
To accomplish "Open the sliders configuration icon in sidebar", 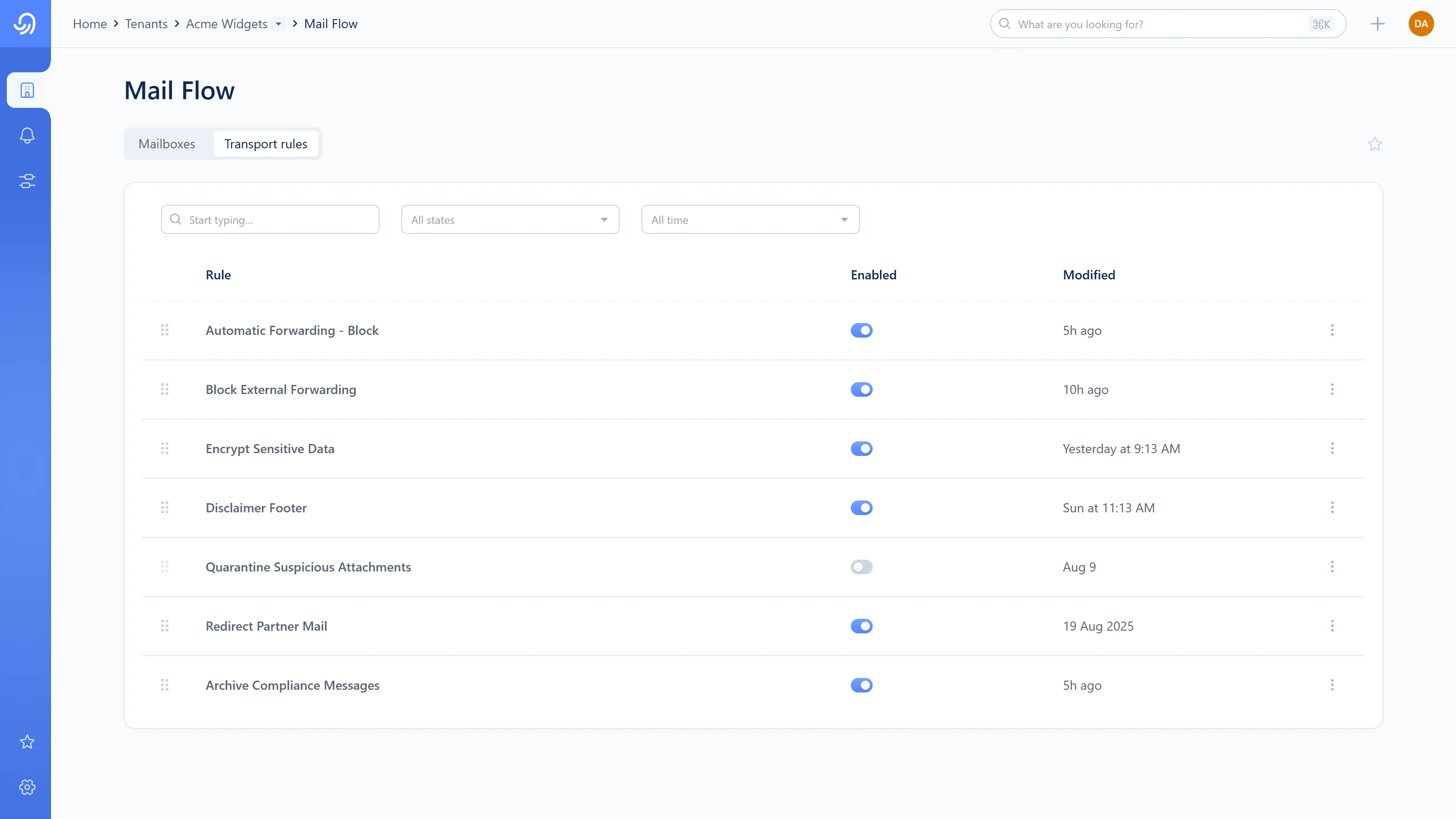I will [x=27, y=181].
